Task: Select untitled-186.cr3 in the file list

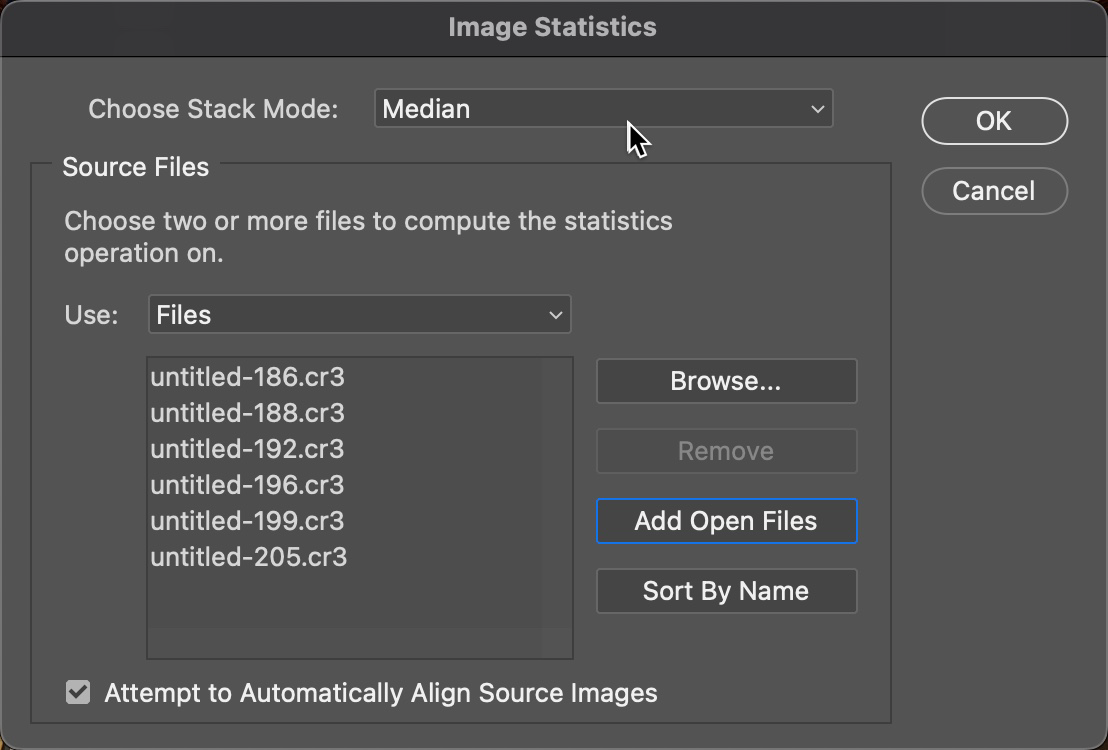Action: (x=248, y=377)
